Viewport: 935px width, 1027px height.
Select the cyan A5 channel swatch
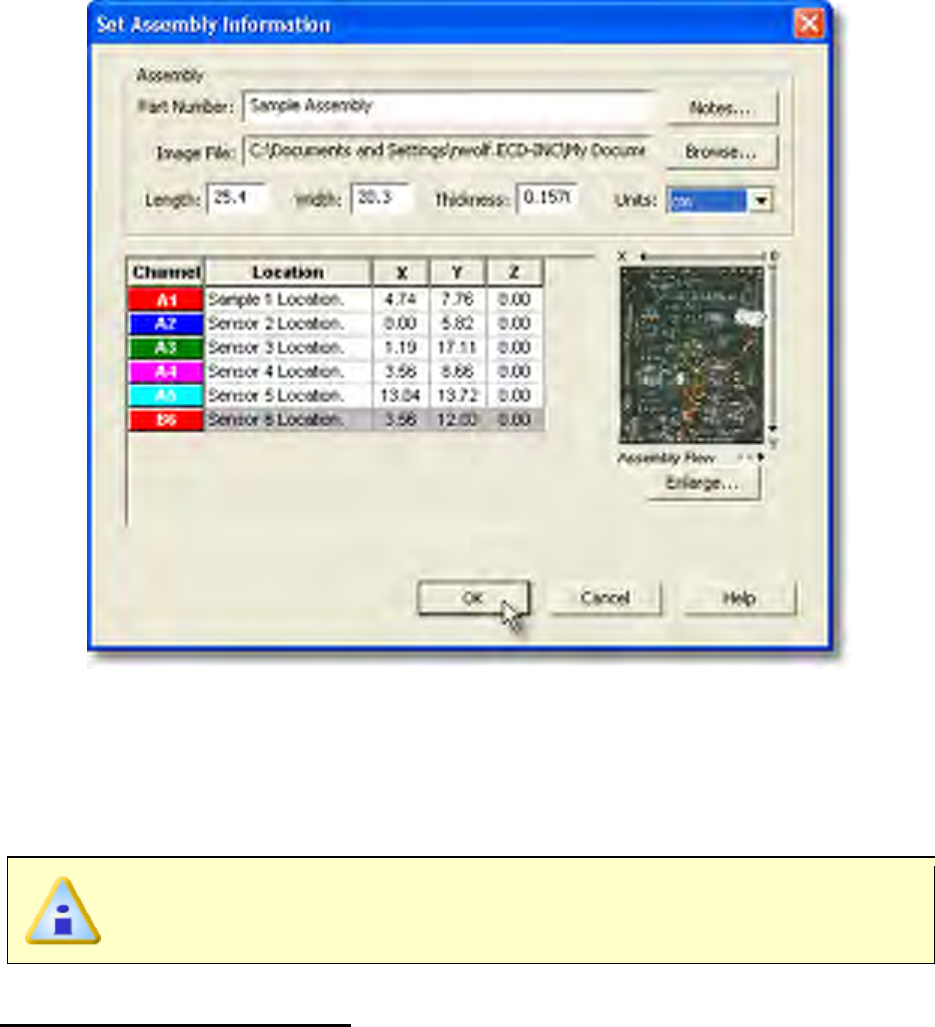(x=166, y=396)
